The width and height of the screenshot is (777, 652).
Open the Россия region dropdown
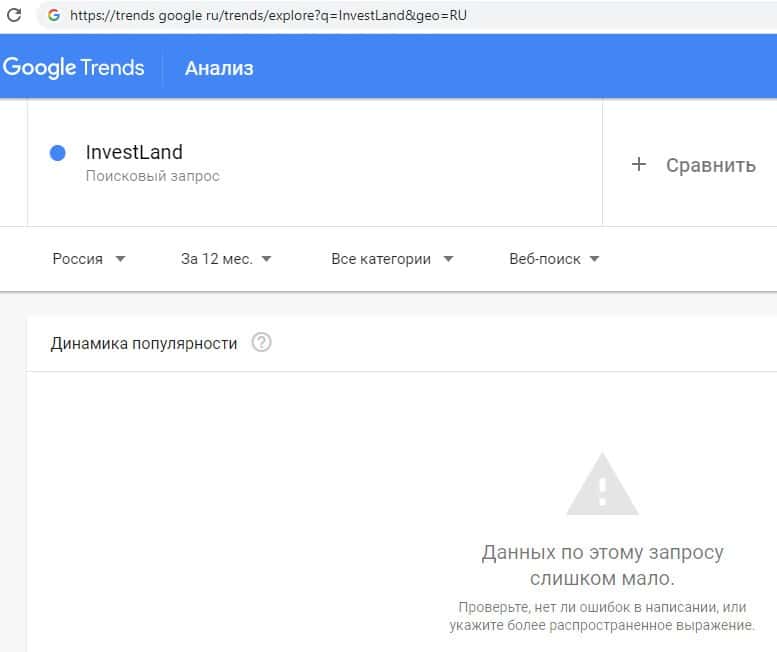[89, 259]
